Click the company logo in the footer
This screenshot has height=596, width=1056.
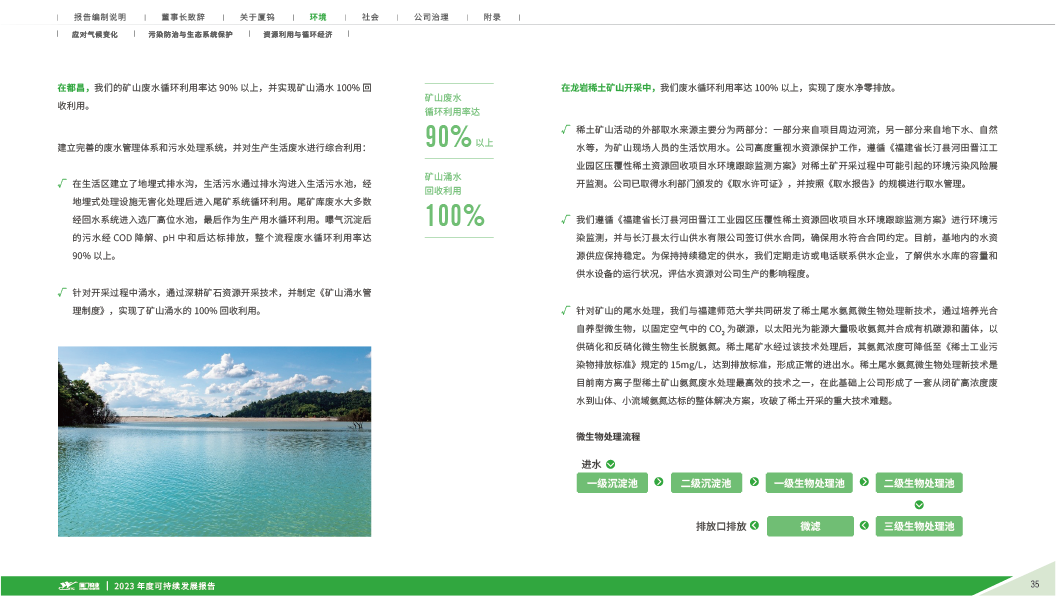click(x=79, y=585)
